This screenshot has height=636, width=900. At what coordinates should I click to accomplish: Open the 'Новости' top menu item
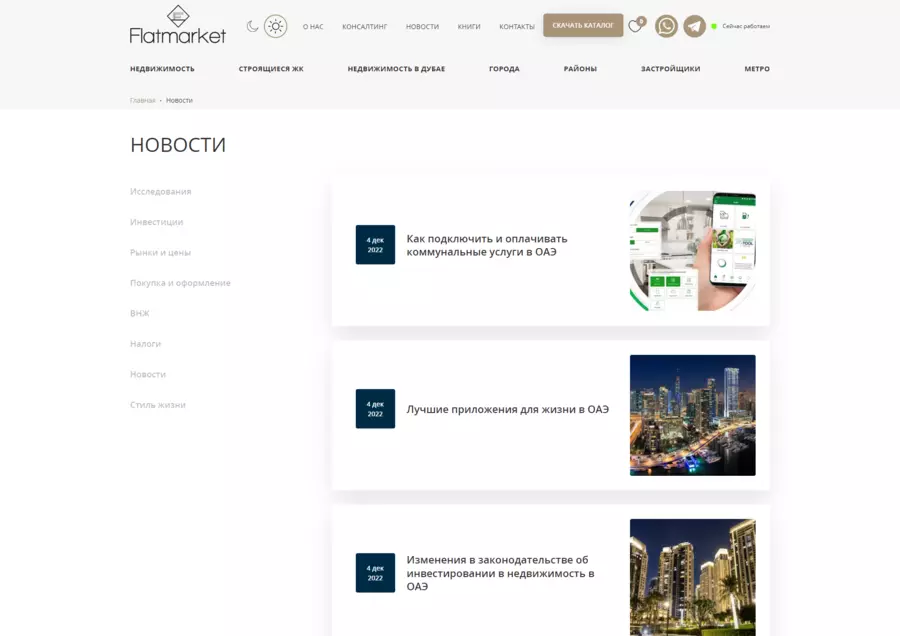[x=422, y=27]
